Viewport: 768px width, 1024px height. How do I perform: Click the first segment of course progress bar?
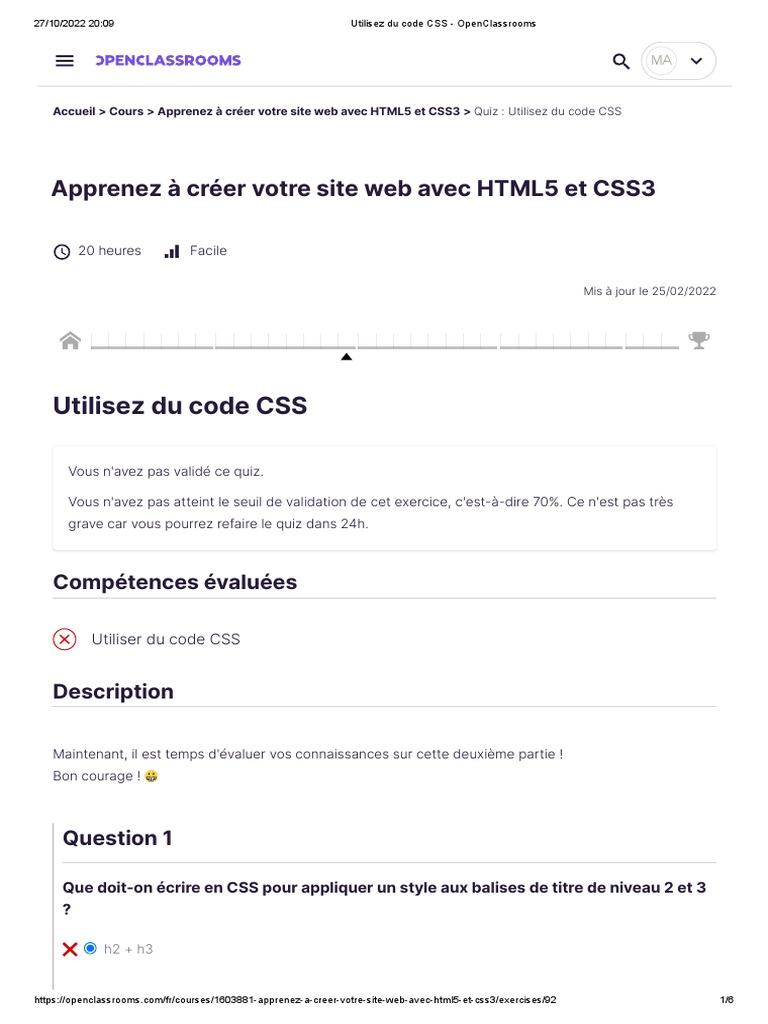pos(152,341)
